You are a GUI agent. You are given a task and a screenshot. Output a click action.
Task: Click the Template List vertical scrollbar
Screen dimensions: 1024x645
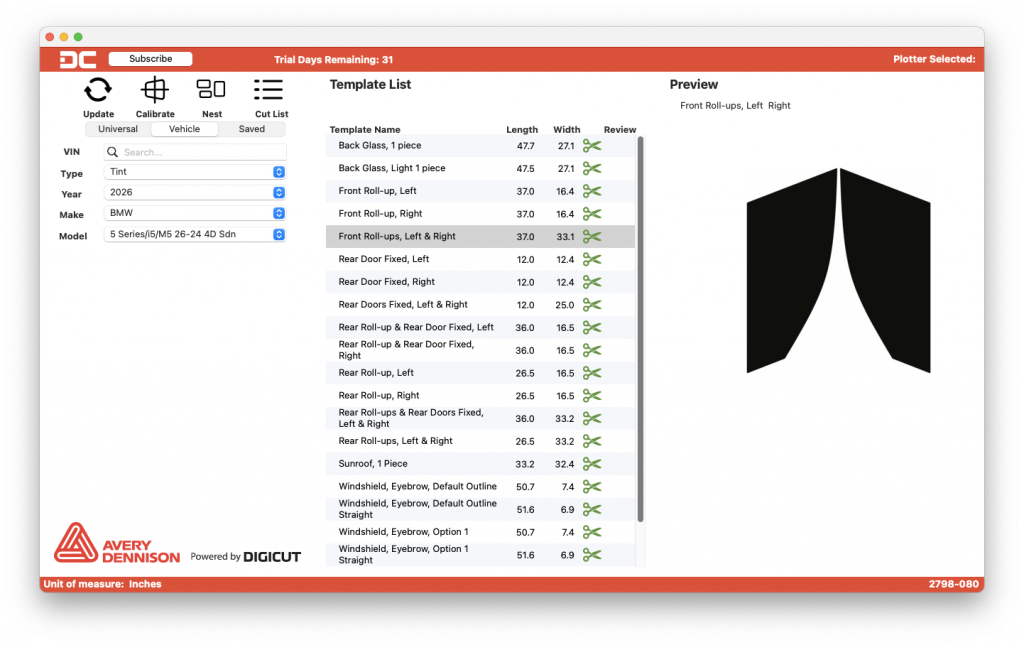(640, 330)
